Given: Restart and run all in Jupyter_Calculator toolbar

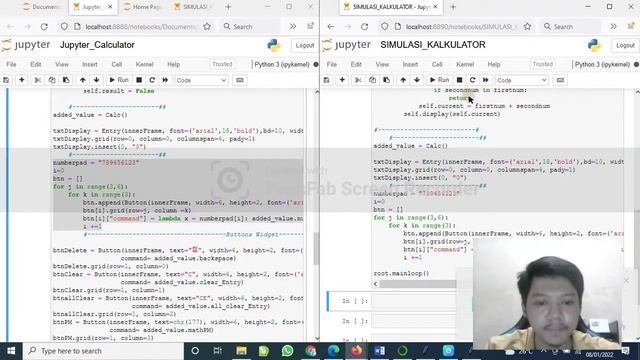Looking at the screenshot, I should pyautogui.click(x=165, y=80).
